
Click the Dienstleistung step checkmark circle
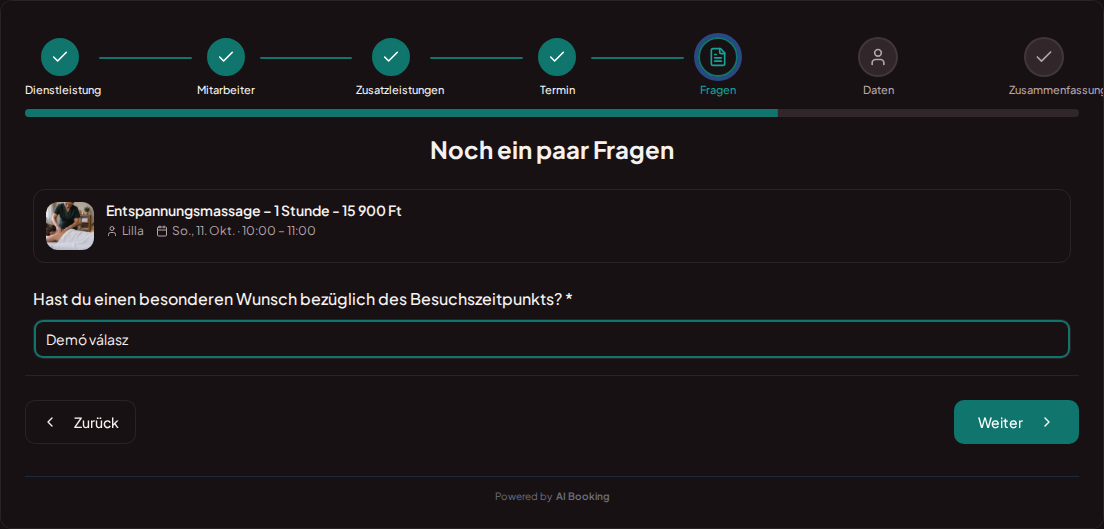tap(60, 57)
